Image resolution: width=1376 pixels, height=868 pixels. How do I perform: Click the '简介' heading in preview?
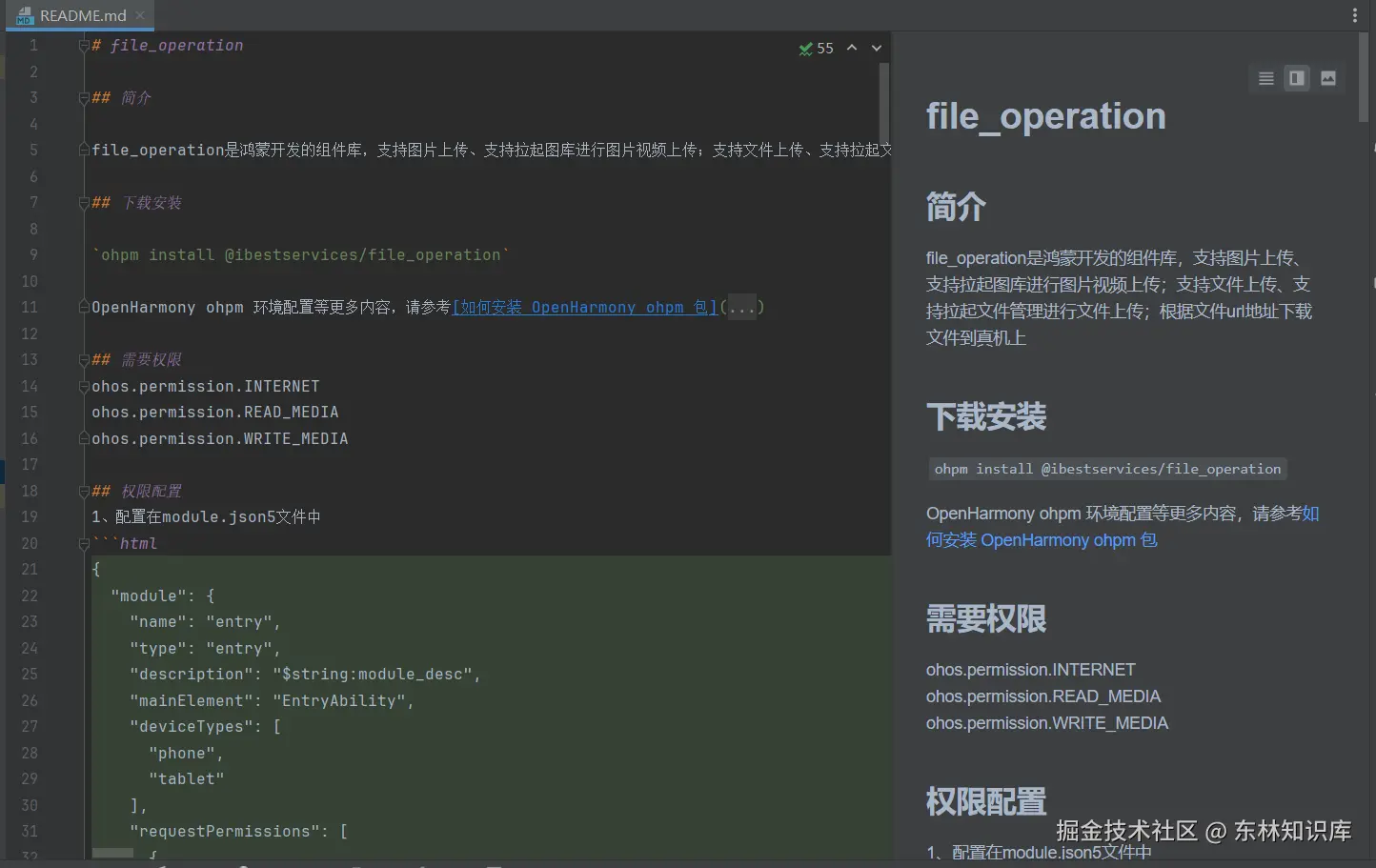956,207
